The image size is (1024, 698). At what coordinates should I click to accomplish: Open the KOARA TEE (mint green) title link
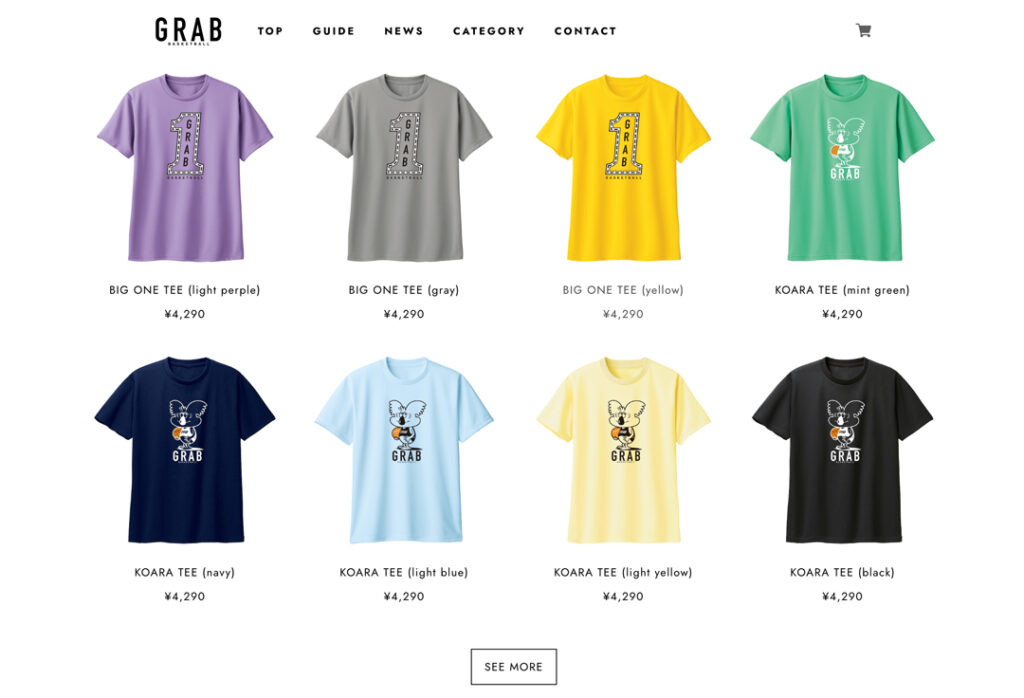tap(842, 290)
